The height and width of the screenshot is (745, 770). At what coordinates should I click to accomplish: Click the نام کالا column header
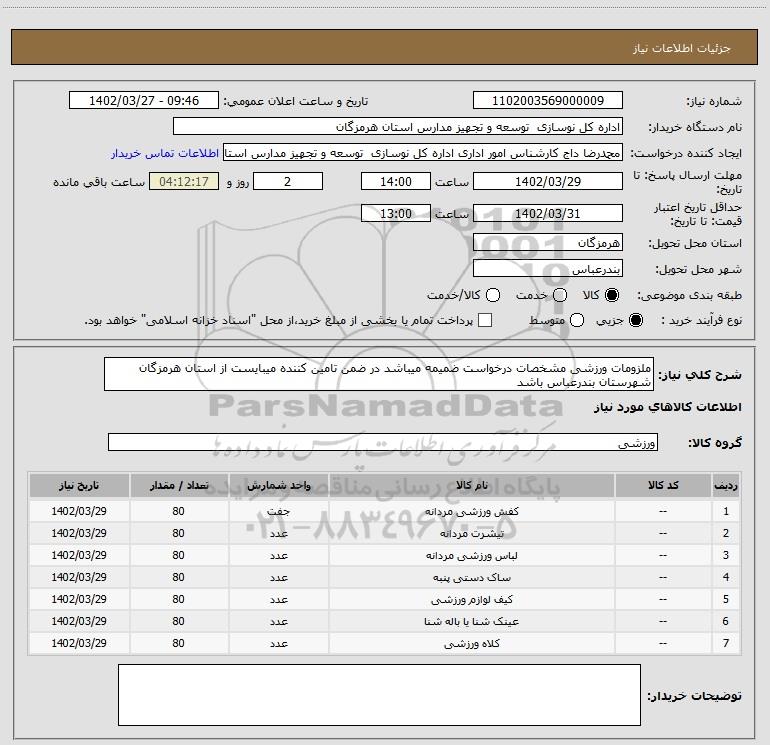[471, 486]
